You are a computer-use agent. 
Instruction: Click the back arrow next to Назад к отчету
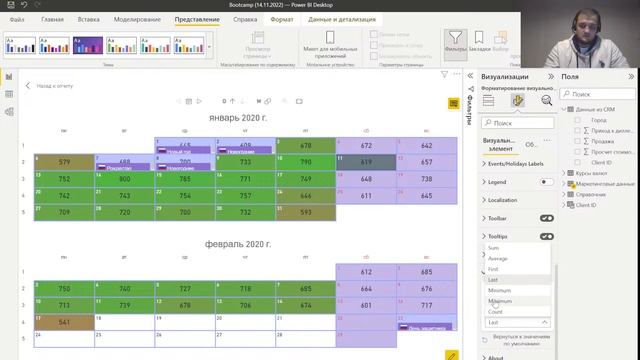tap(28, 86)
